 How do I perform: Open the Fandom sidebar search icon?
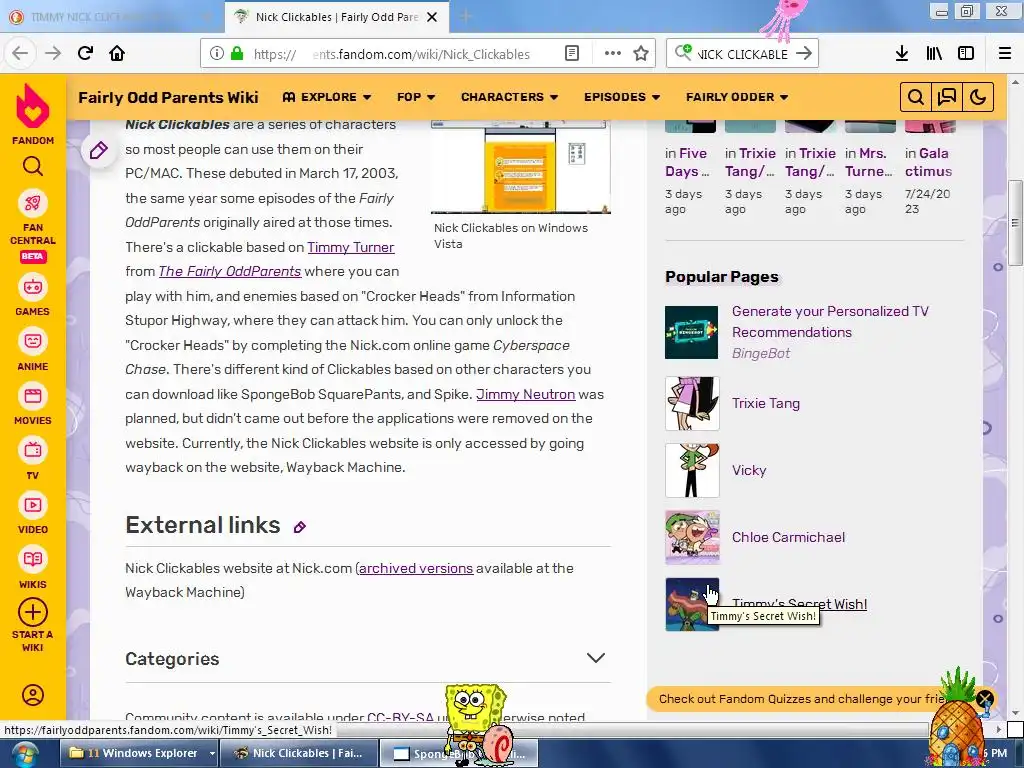33,167
